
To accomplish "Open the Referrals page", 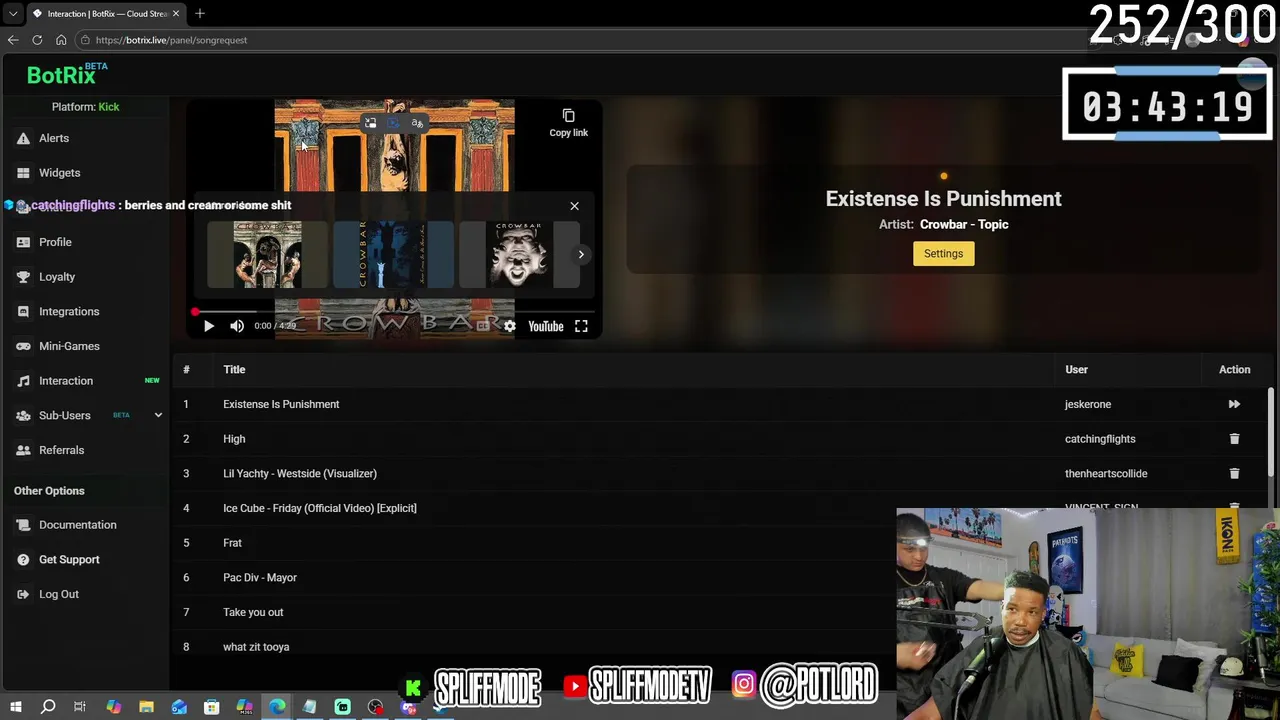I will [61, 450].
